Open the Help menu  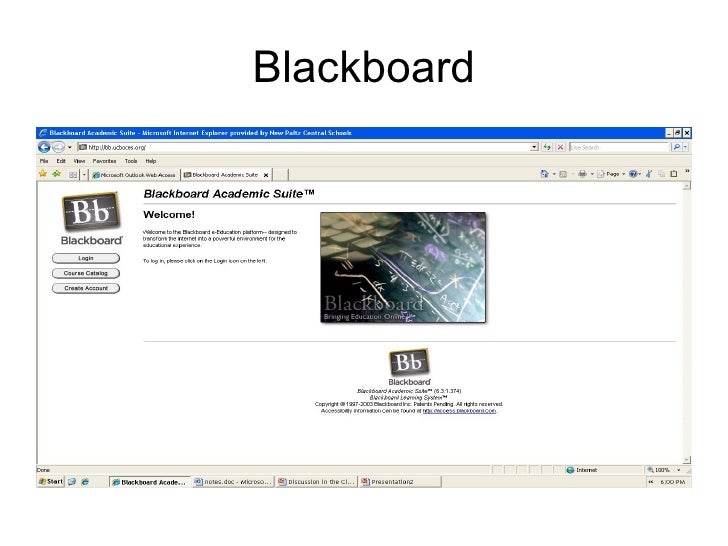tap(151, 161)
